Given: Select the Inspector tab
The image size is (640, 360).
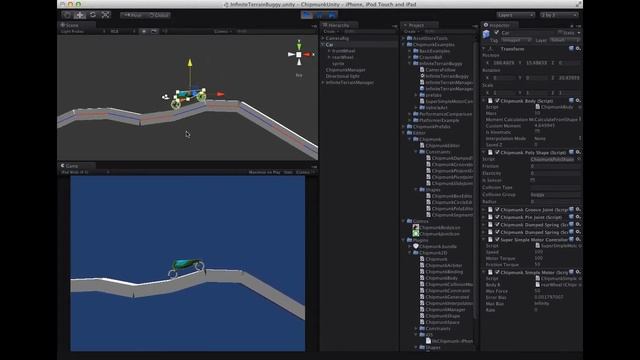Looking at the screenshot, I should pyautogui.click(x=500, y=25).
